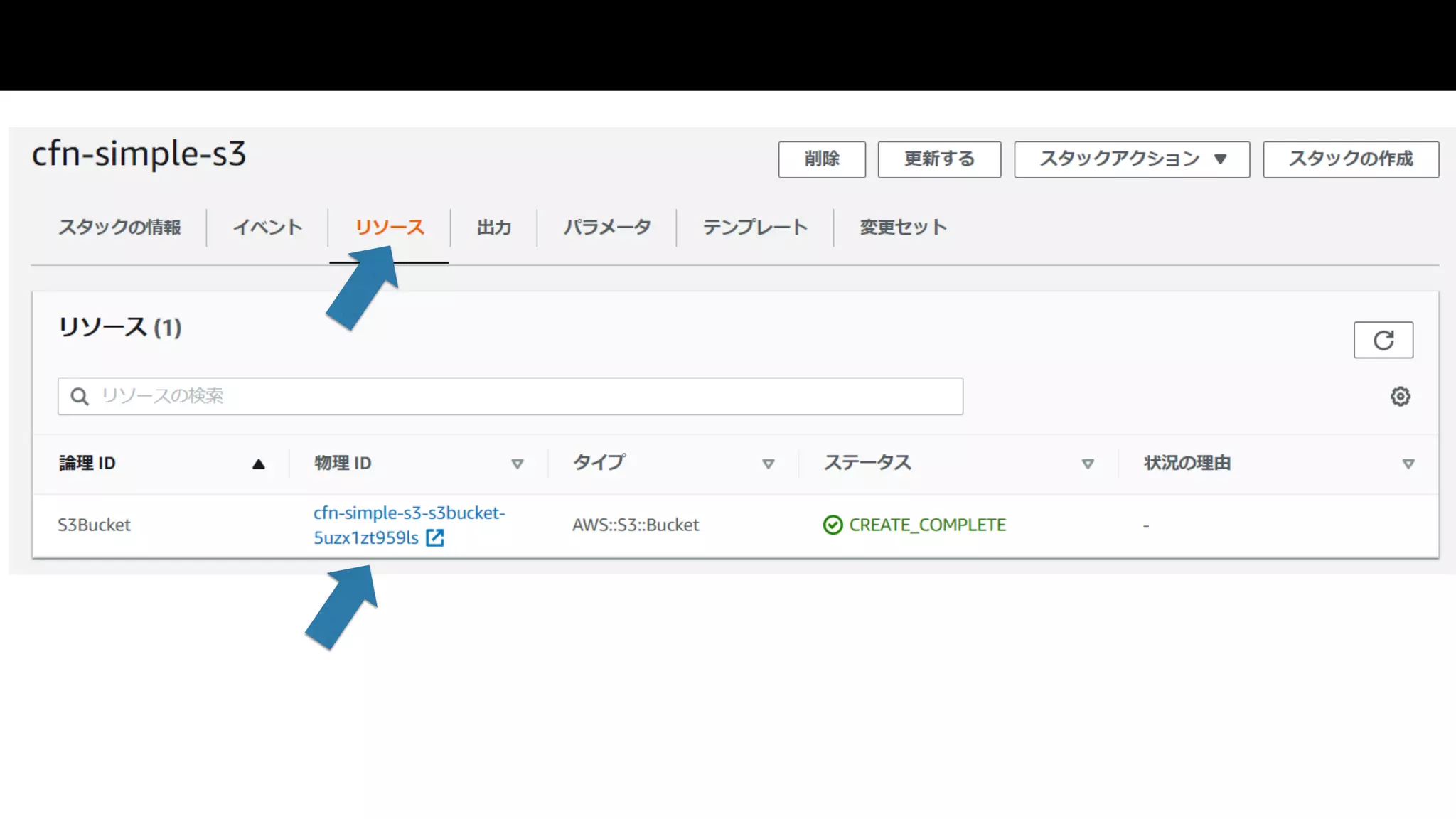
Task: Open the table settings gear icon
Action: [1400, 396]
